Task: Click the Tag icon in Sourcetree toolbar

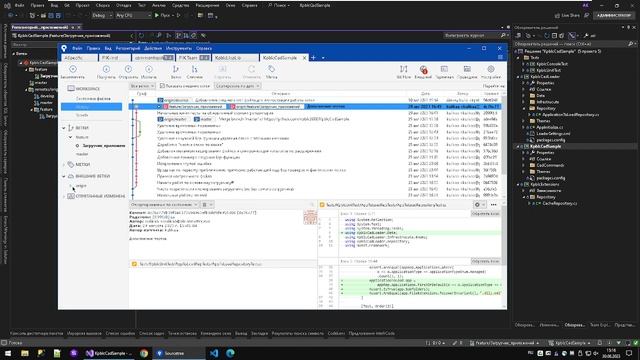Action: click(x=271, y=69)
